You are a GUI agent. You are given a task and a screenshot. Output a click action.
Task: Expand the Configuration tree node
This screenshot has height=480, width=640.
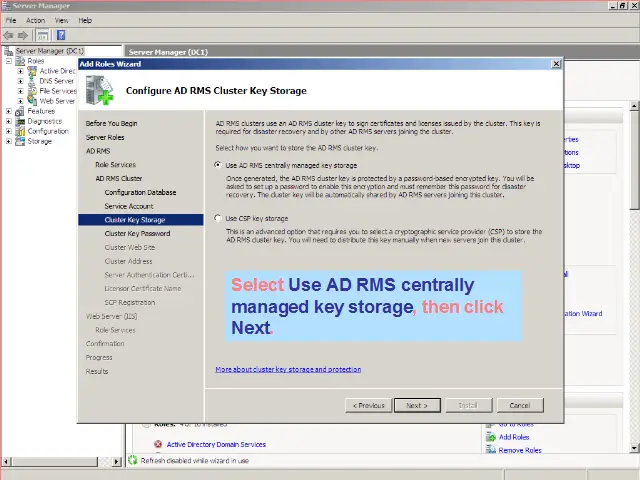click(x=9, y=131)
